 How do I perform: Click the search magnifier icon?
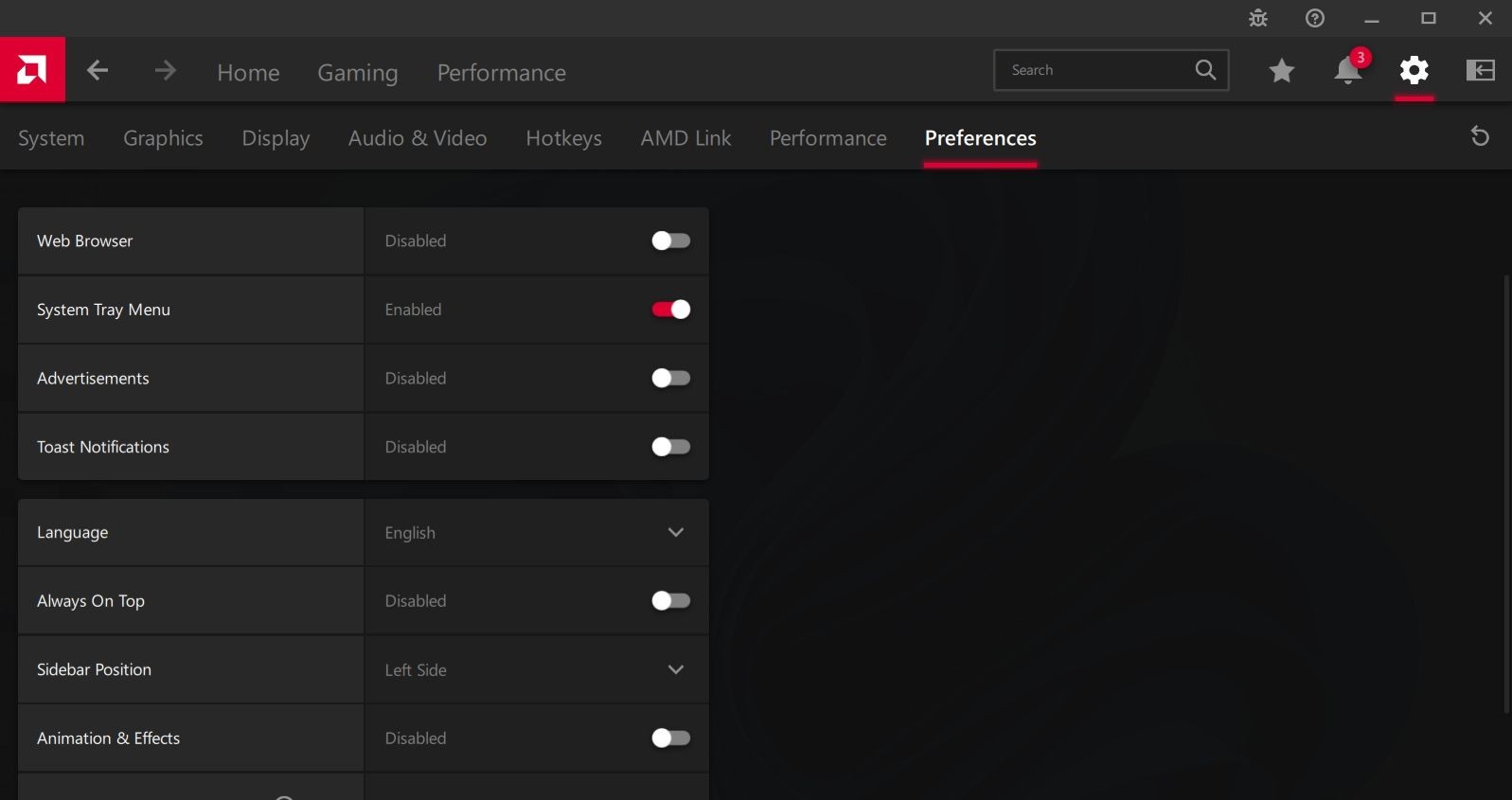[x=1205, y=70]
